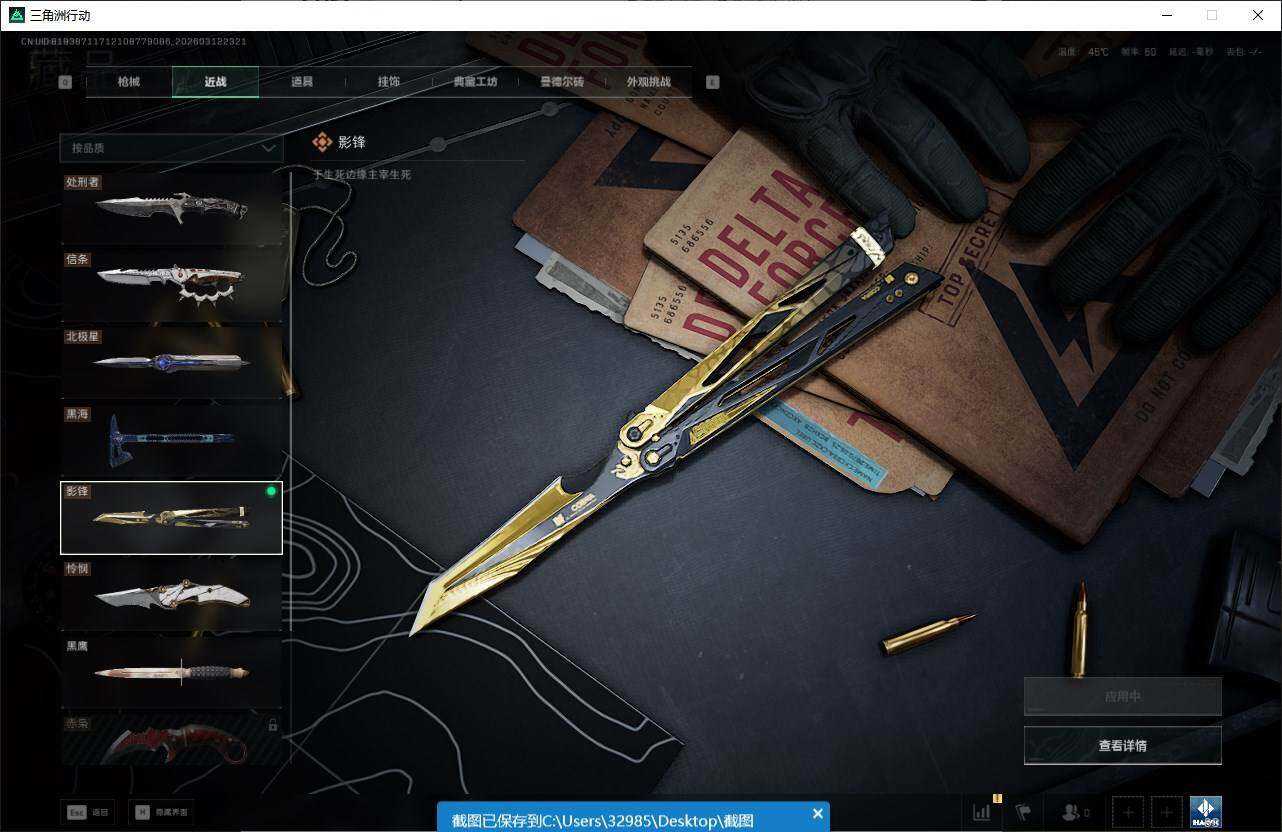Screen dimensions: 1282x832
Task: Pick the 黑海 axe skin
Action: (171, 440)
